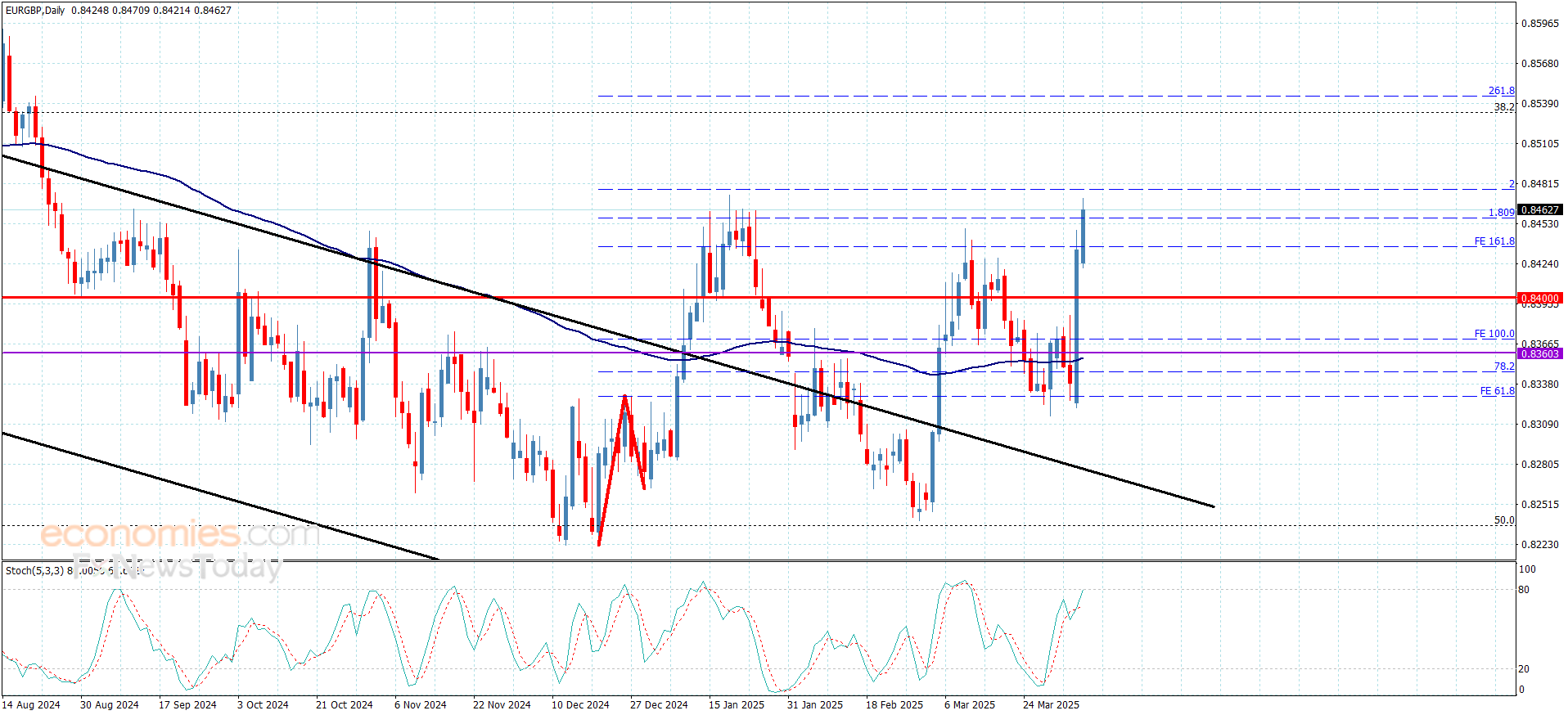Select the purple 0.83603 price level label
Screen dimensions: 1568x715
1539,353
